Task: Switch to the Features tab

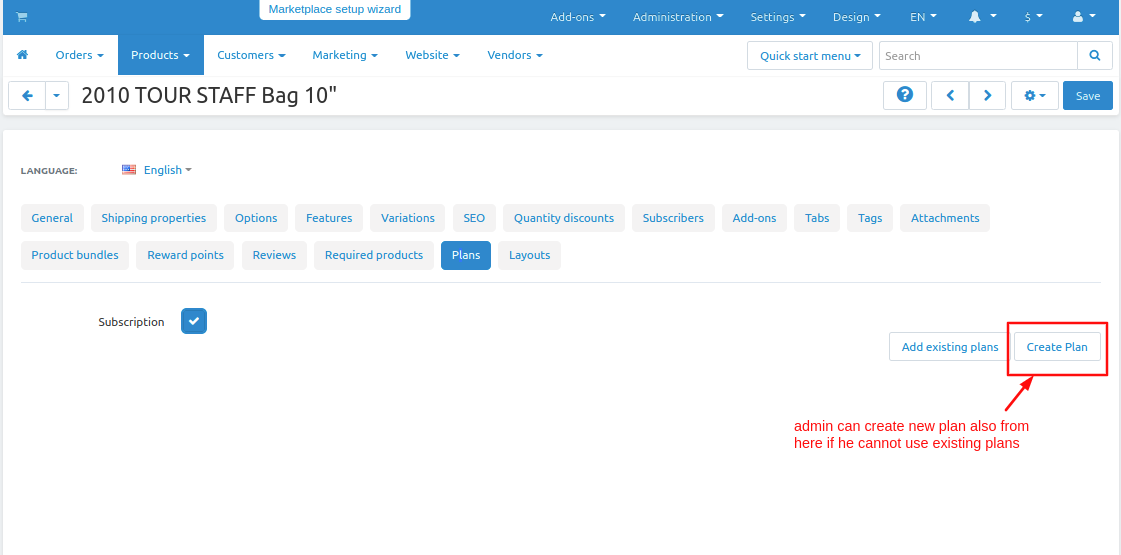Action: tap(329, 218)
